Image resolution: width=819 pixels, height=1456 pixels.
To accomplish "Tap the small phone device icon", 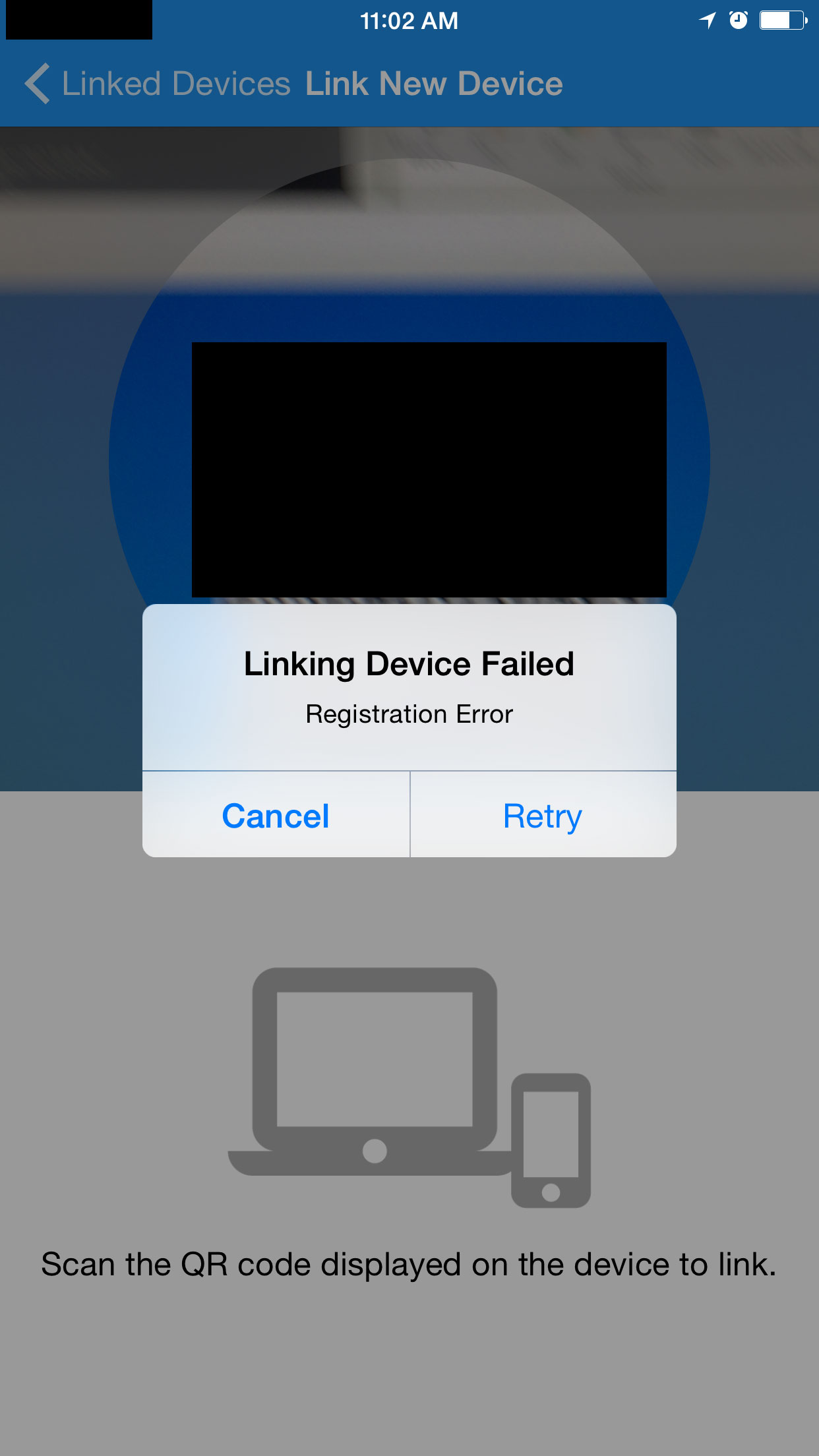I will pos(551,1140).
